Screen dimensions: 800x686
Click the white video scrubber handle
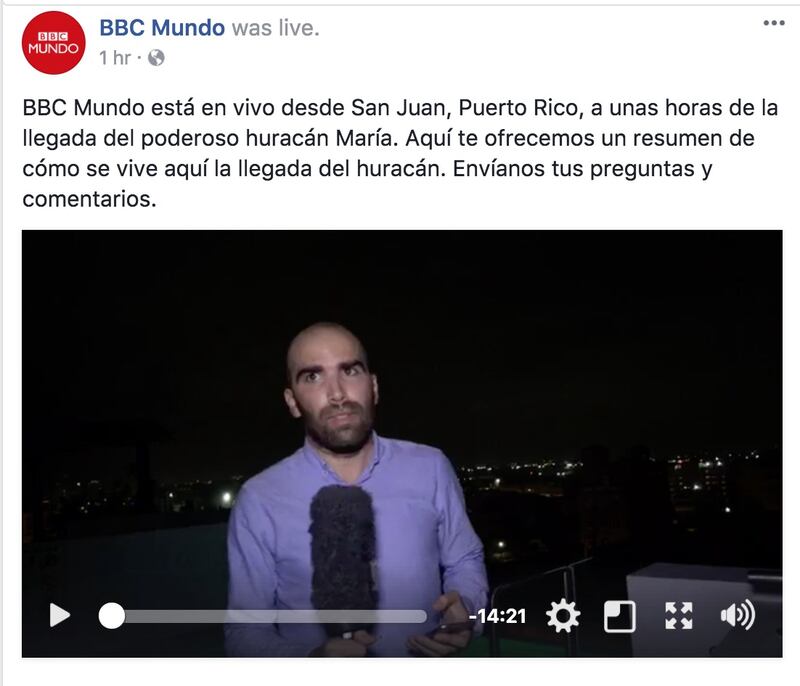112,616
